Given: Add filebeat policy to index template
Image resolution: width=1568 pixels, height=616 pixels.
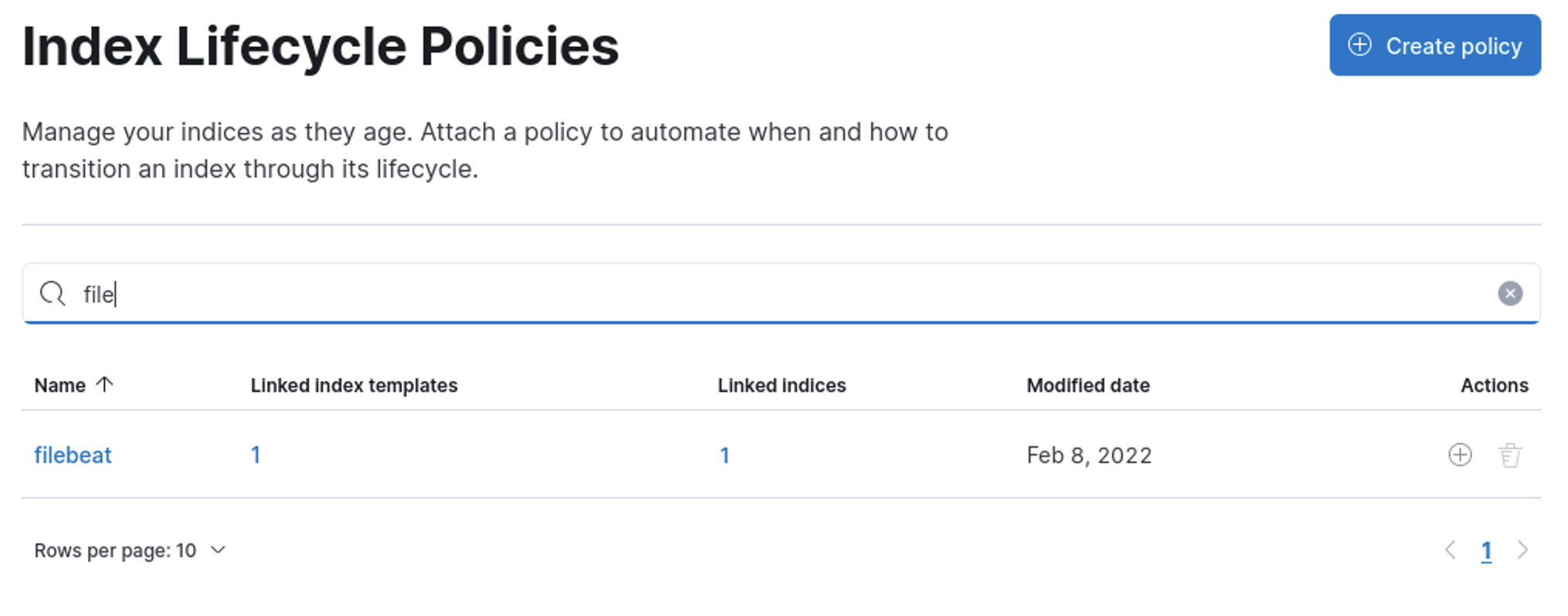Looking at the screenshot, I should point(1460,455).
